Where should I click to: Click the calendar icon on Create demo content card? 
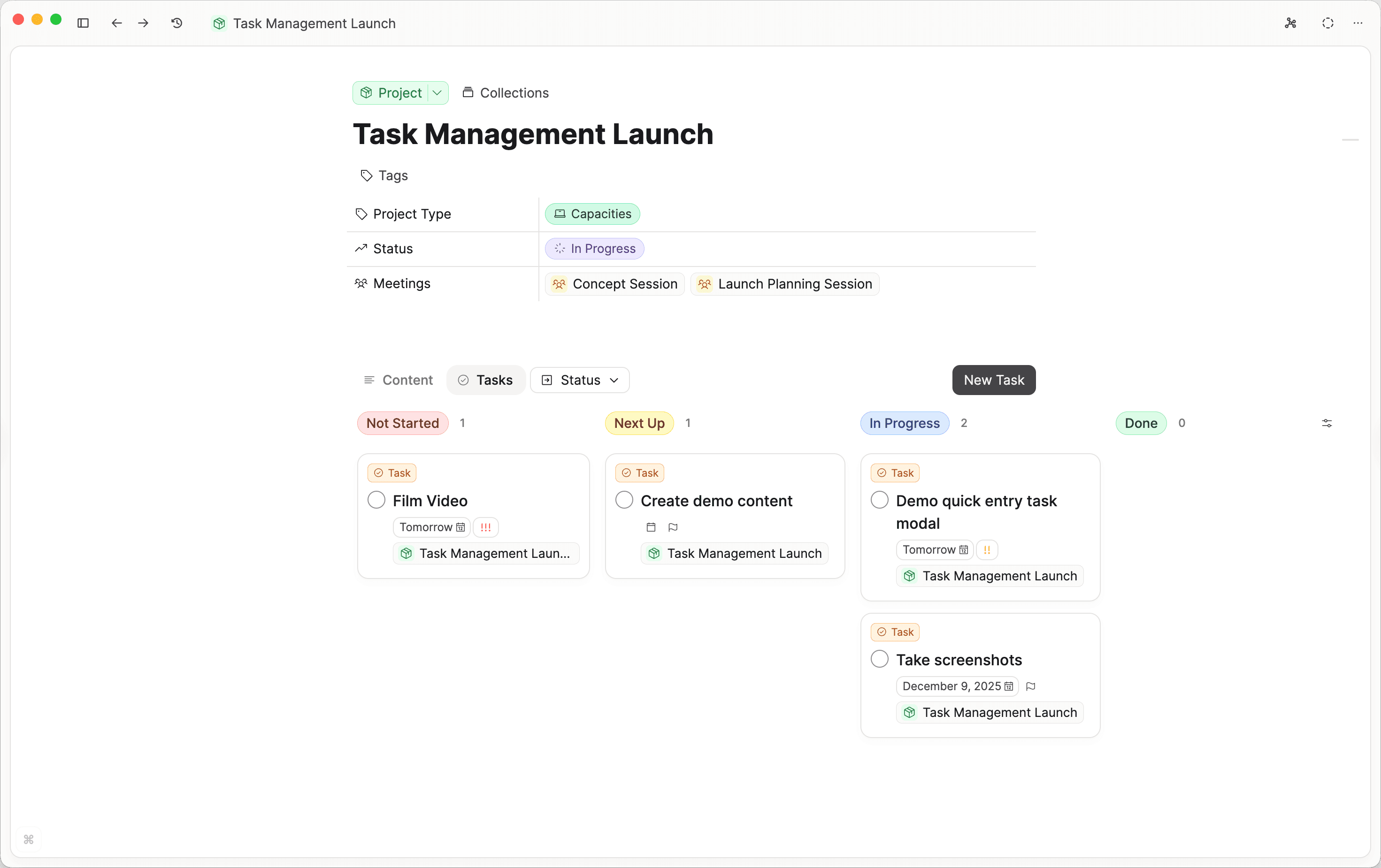(650, 527)
